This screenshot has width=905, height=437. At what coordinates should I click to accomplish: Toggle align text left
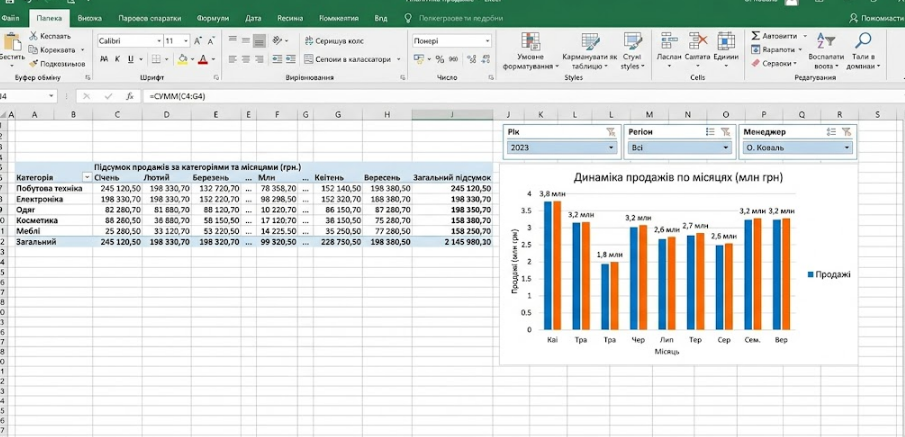233,59
